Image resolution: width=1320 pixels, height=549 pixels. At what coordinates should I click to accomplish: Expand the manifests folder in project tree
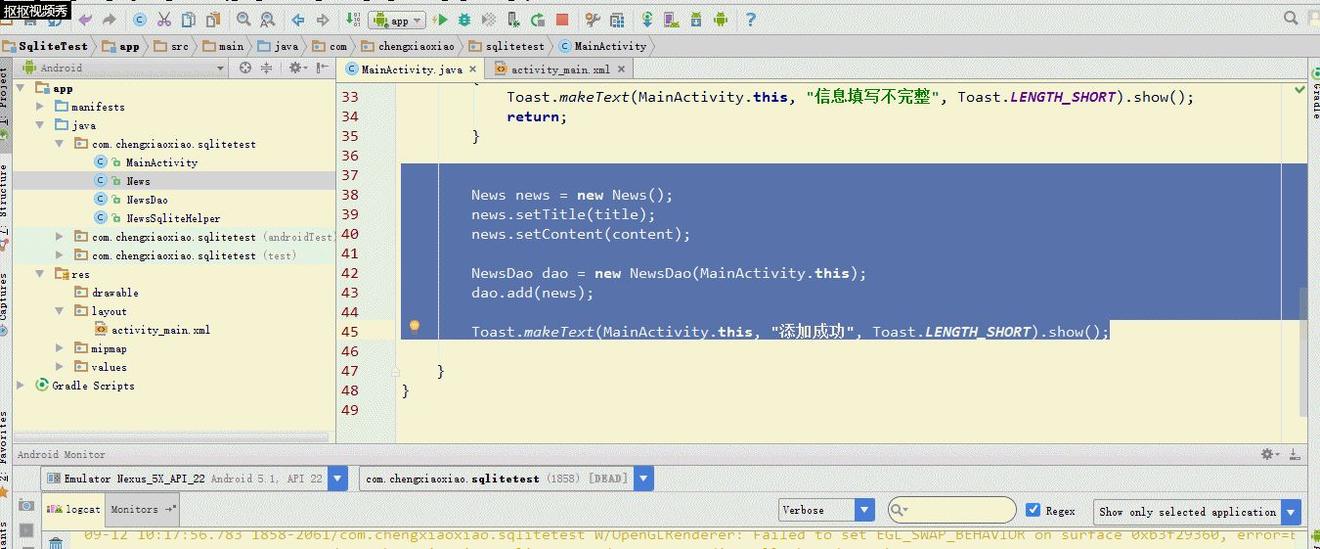tap(40, 106)
